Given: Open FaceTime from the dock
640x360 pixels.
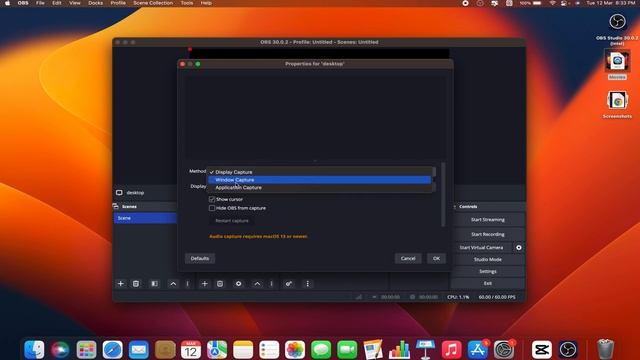Looking at the screenshot, I should click(x=347, y=349).
